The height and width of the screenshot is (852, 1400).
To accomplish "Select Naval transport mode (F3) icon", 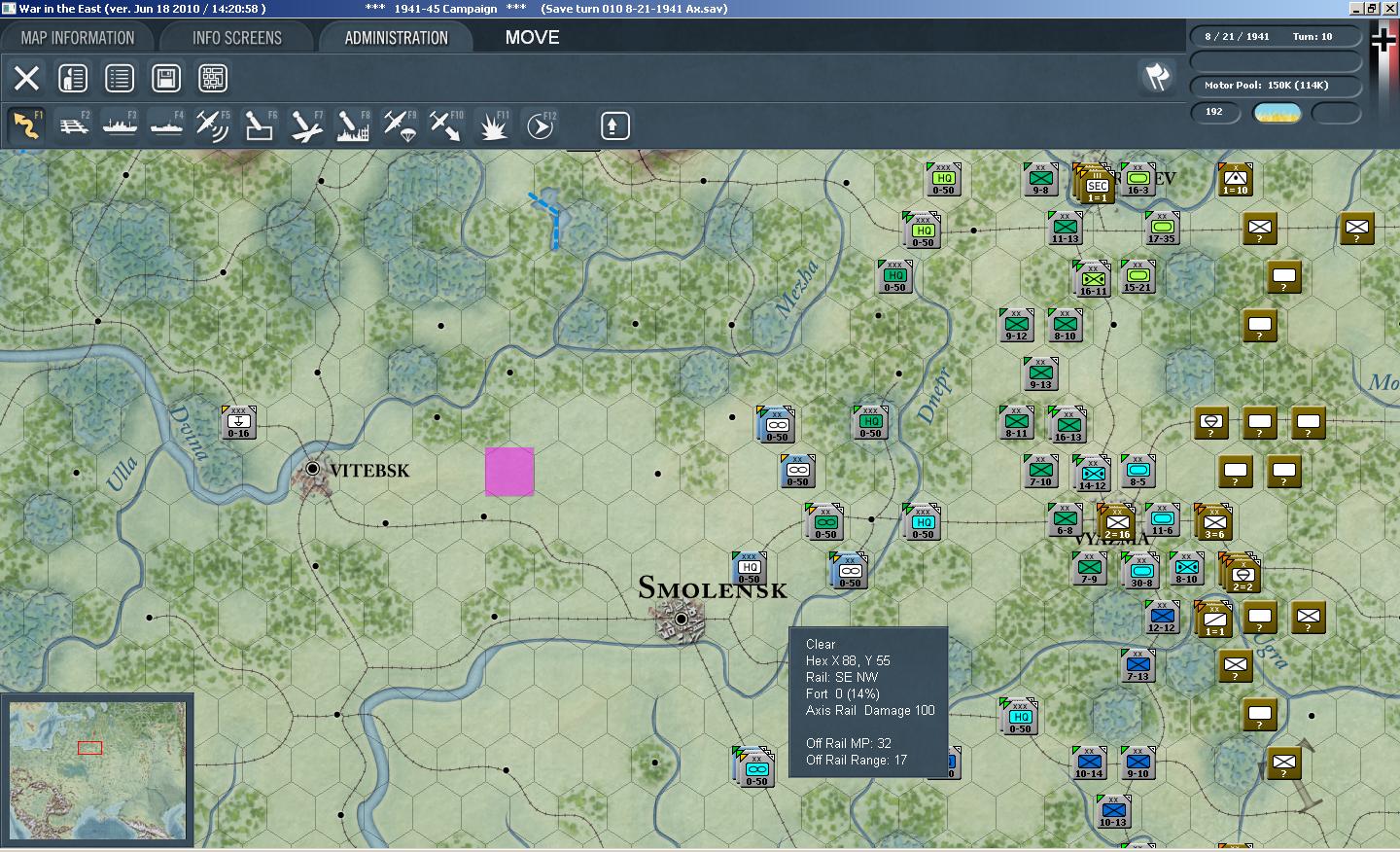I will click(x=120, y=126).
